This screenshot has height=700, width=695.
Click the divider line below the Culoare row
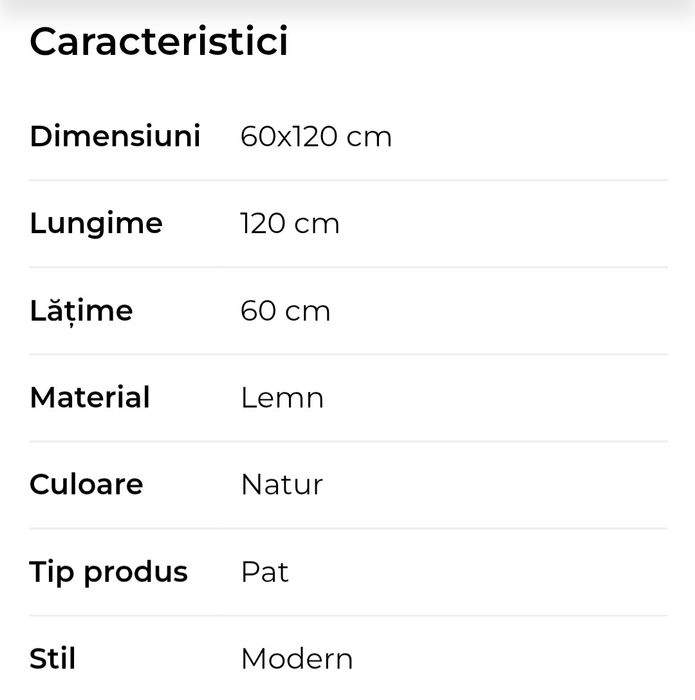click(x=348, y=528)
